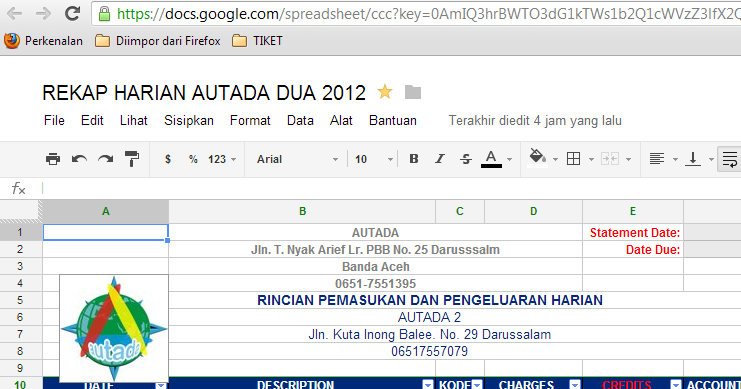This screenshot has height=389, width=741.
Task: Toggle text wrapping button
Action: (x=730, y=159)
